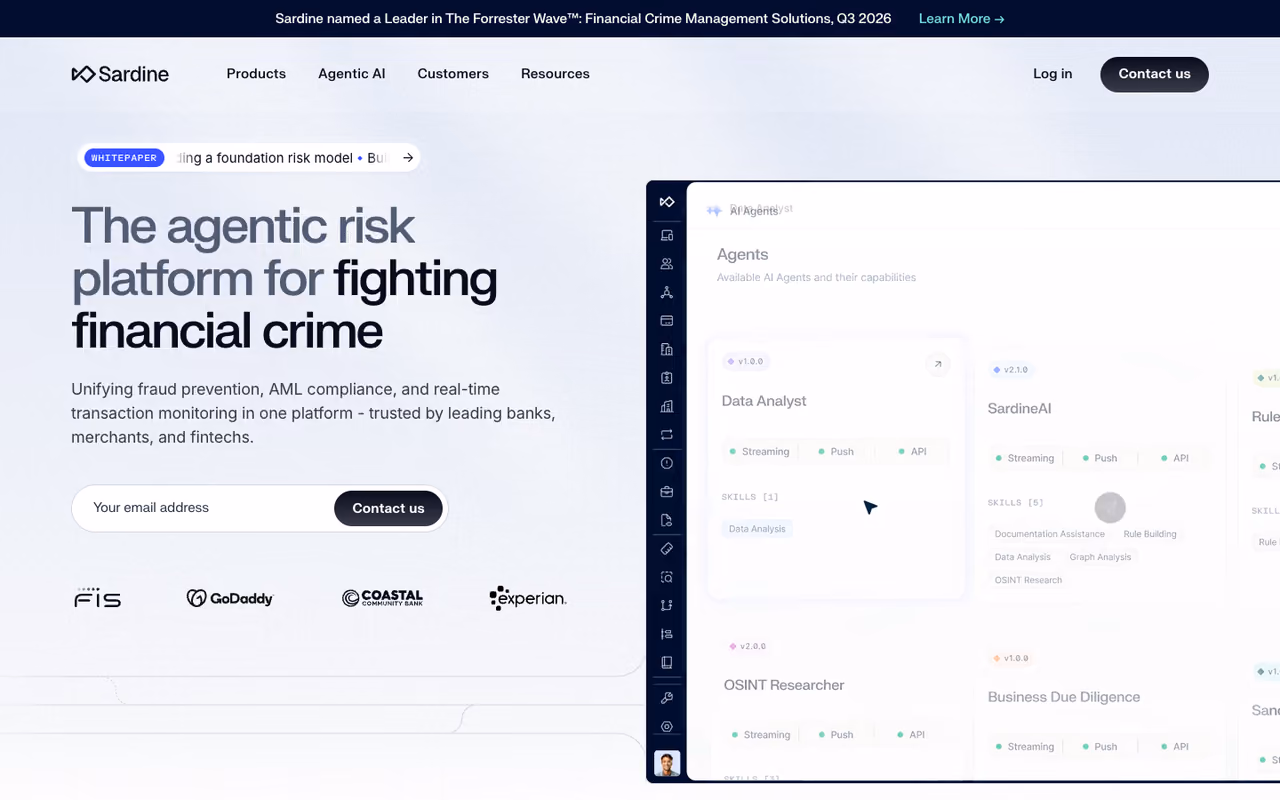The height and width of the screenshot is (800, 1280).
Task: Click Contact us button in header
Action: point(1154,74)
